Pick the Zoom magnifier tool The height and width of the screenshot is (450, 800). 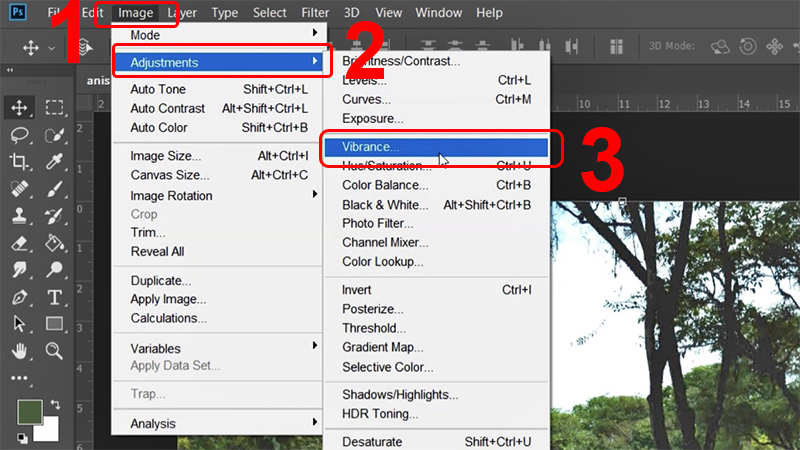[55, 351]
